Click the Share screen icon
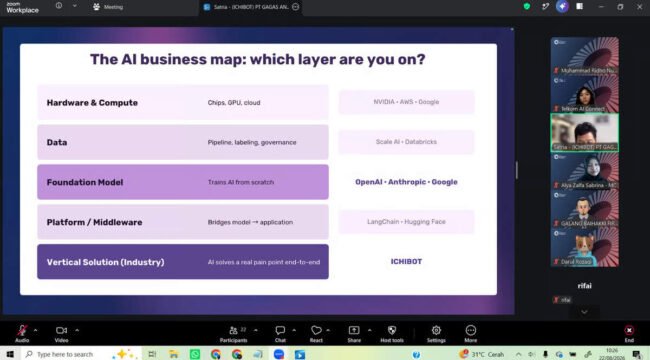 pos(354,333)
